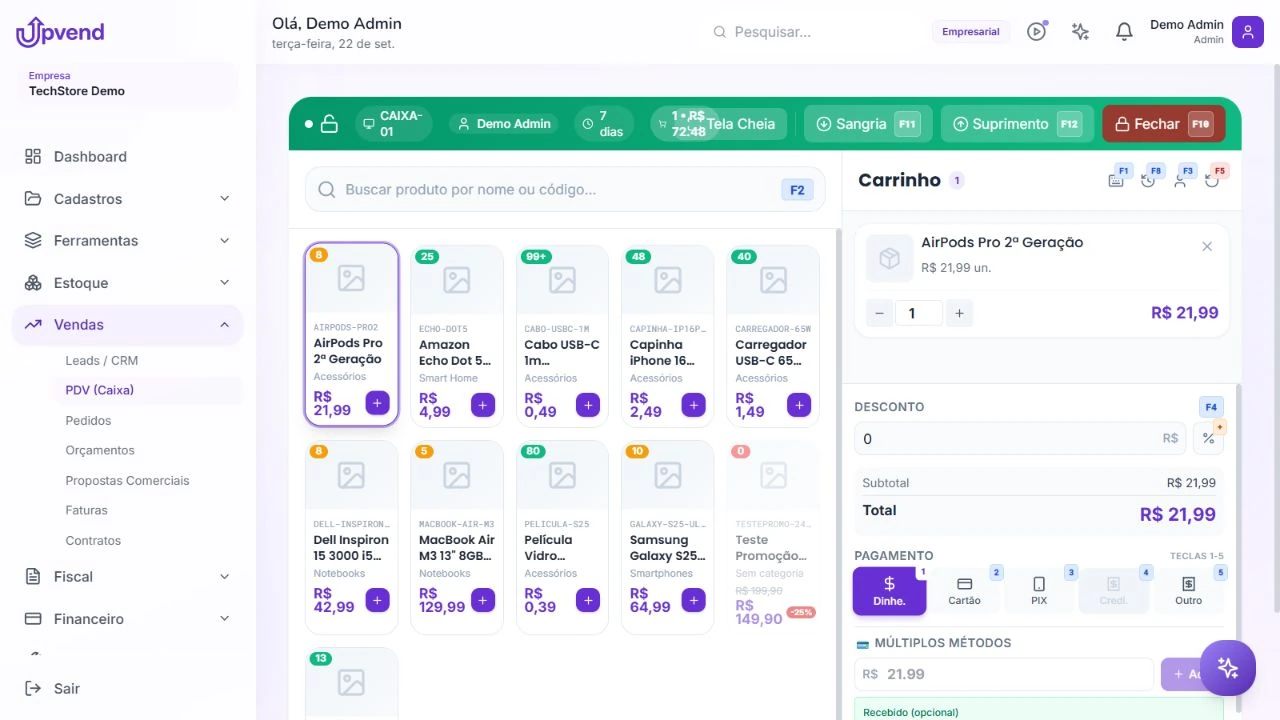Open the AI sparkle assistant in header
The height and width of the screenshot is (720, 1280).
tap(1080, 32)
